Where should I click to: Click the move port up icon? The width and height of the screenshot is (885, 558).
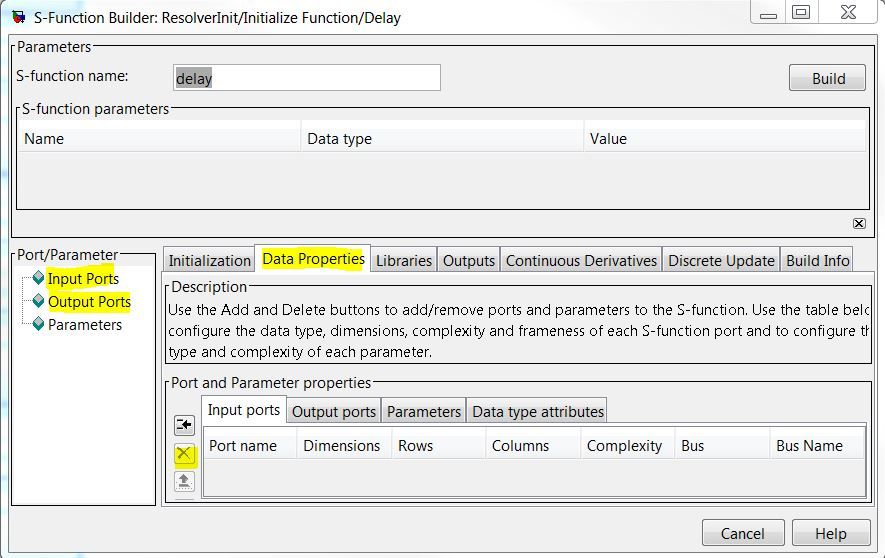click(184, 481)
